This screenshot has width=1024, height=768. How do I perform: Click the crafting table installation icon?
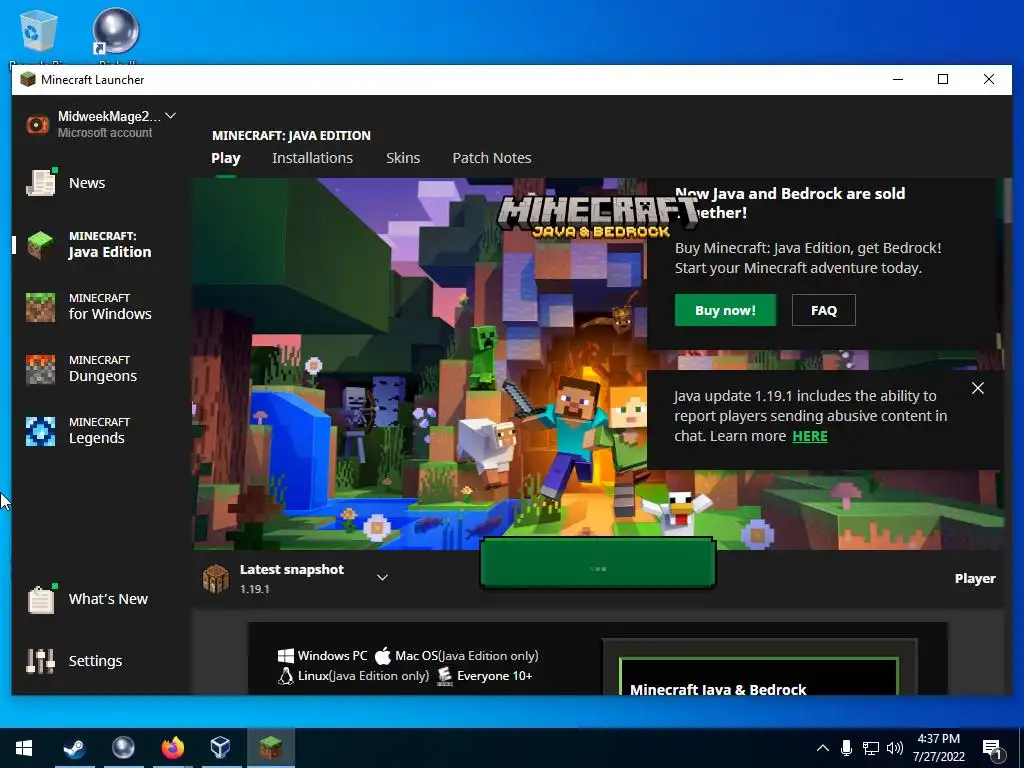[x=216, y=578]
